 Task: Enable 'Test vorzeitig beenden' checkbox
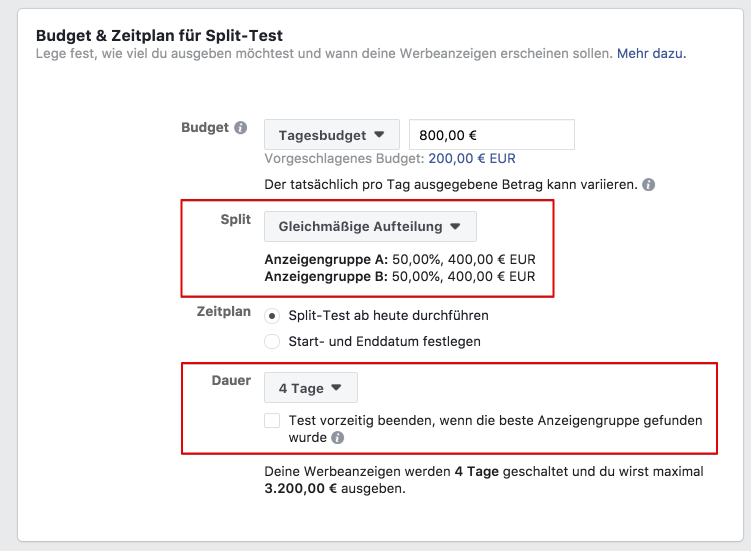tap(272, 421)
